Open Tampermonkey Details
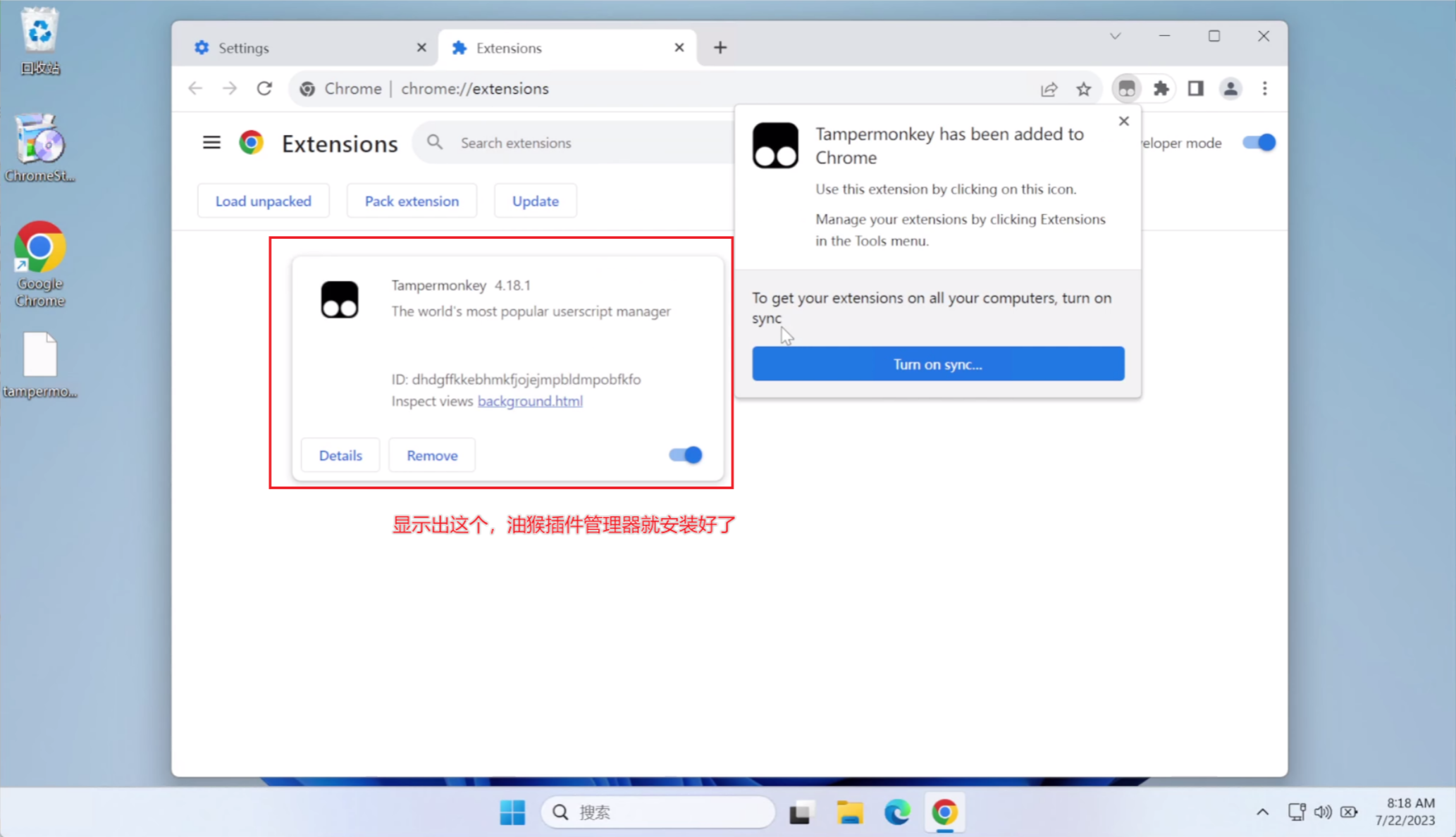1456x837 pixels. click(340, 455)
